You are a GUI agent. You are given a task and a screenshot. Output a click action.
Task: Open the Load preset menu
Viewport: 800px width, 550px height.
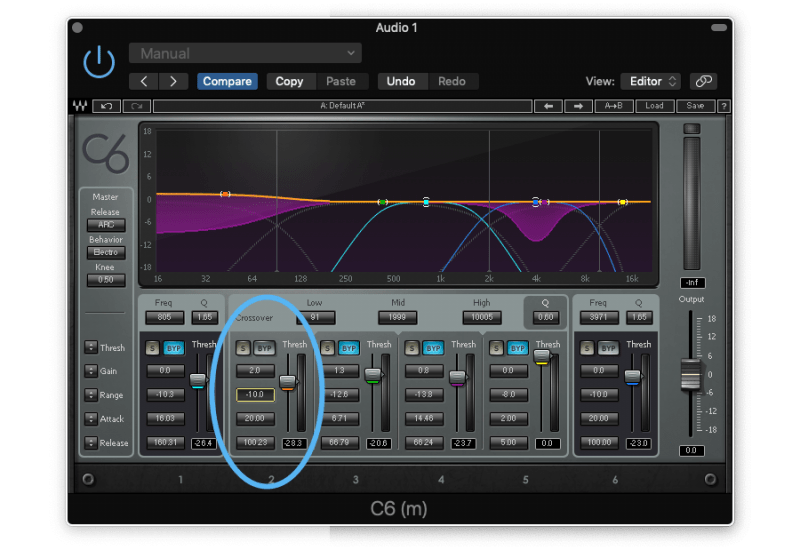[655, 106]
